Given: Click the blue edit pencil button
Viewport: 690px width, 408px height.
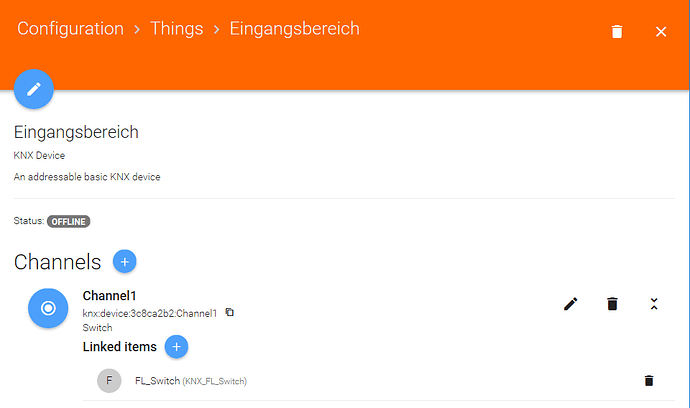Looking at the screenshot, I should pos(33,89).
